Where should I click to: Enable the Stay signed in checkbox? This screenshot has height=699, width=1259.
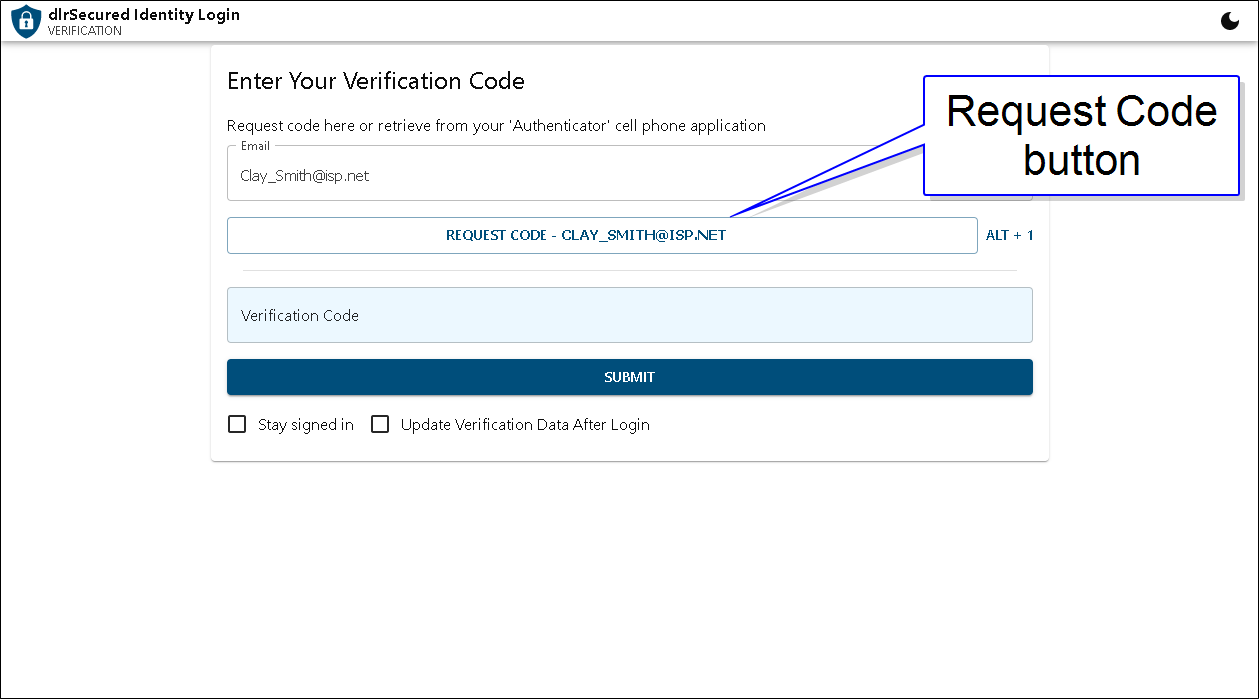coord(237,424)
